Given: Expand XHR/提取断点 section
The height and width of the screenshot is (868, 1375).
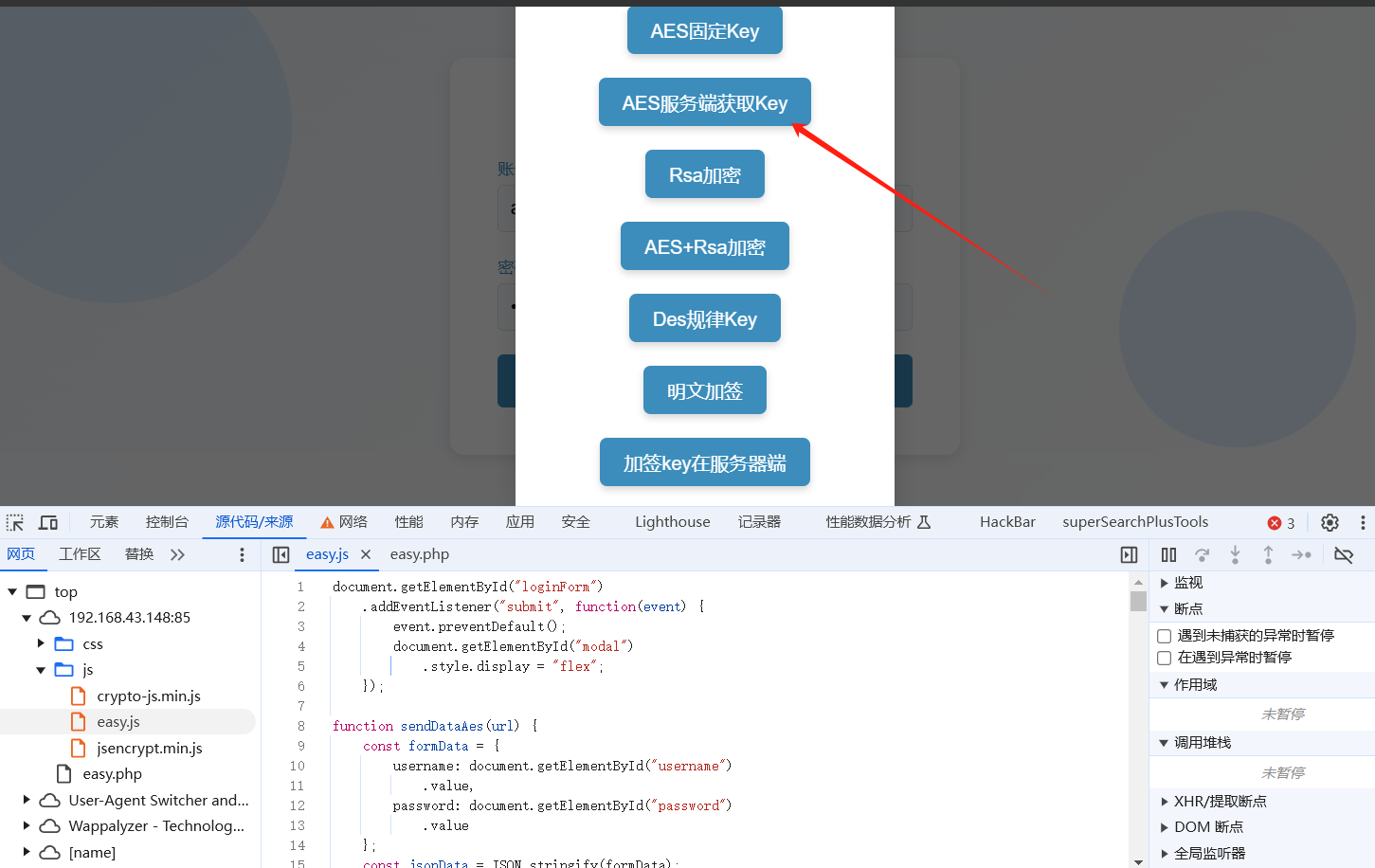Looking at the screenshot, I should pyautogui.click(x=1165, y=802).
